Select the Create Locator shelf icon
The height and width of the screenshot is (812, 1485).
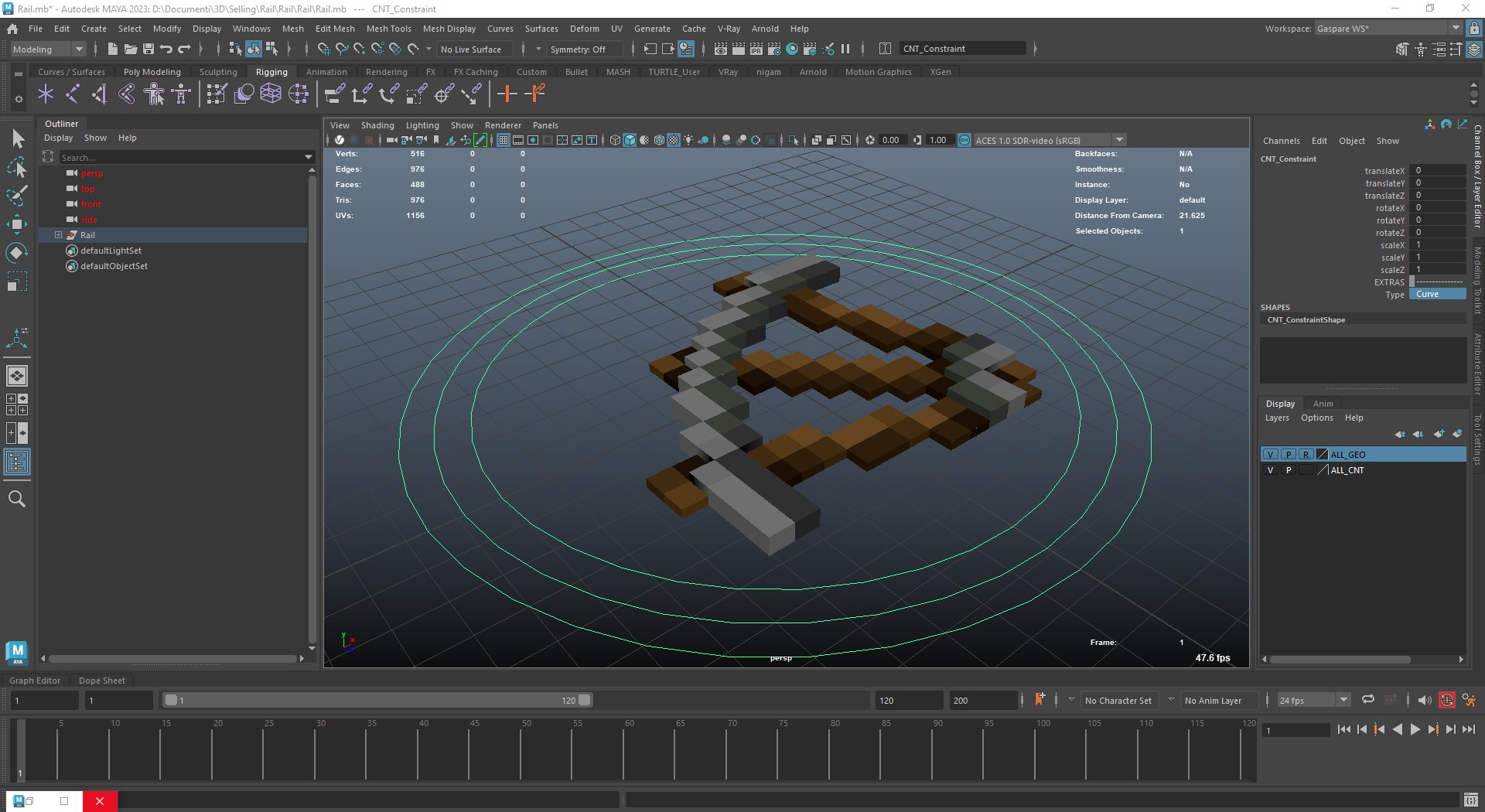[x=46, y=94]
